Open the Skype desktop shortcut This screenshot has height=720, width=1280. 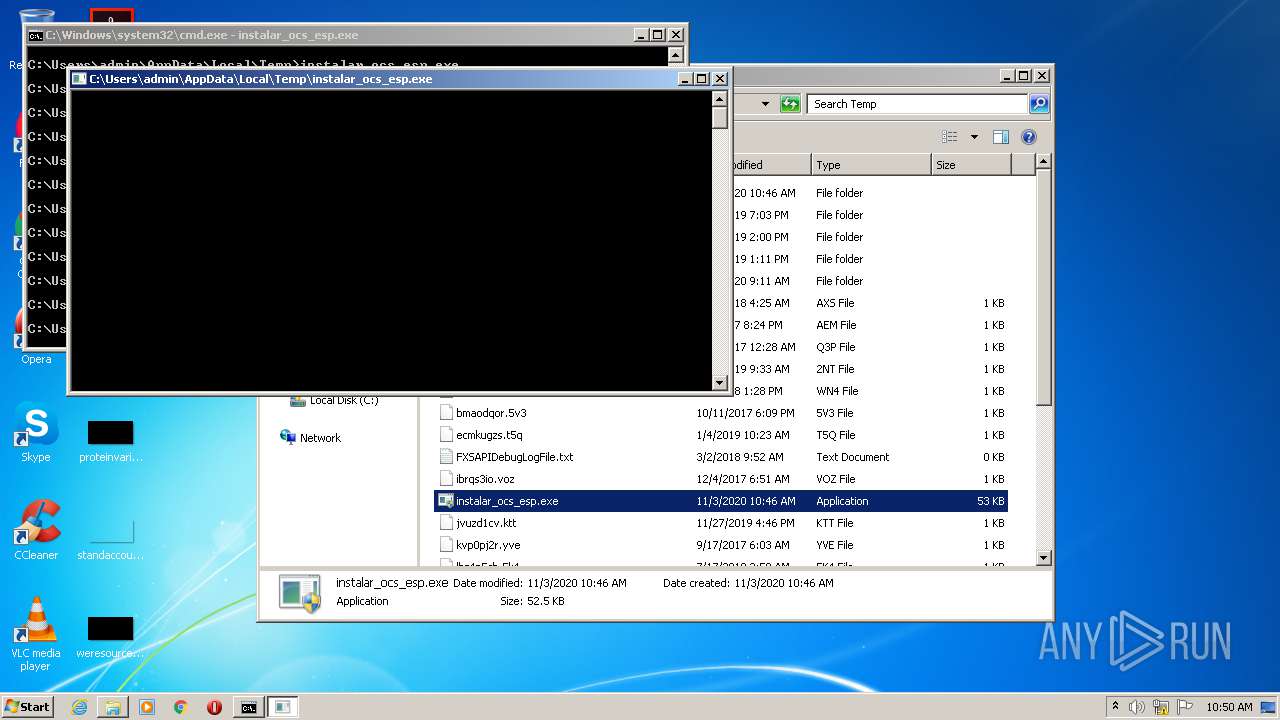click(x=35, y=433)
